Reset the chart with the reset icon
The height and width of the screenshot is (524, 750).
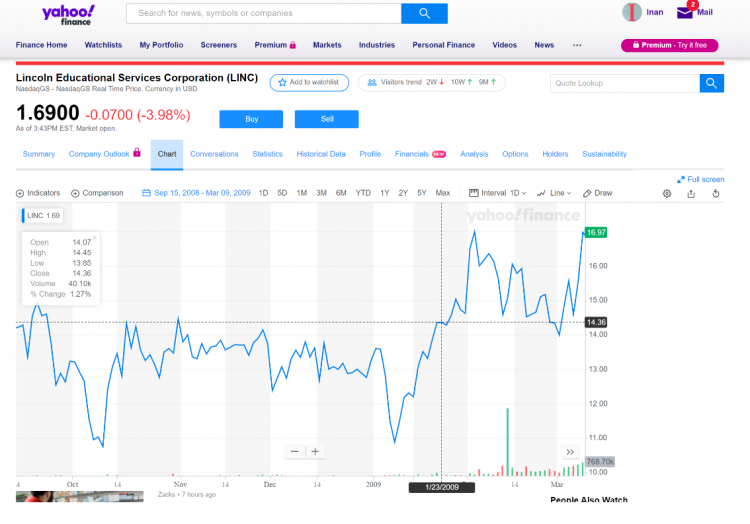(716, 193)
